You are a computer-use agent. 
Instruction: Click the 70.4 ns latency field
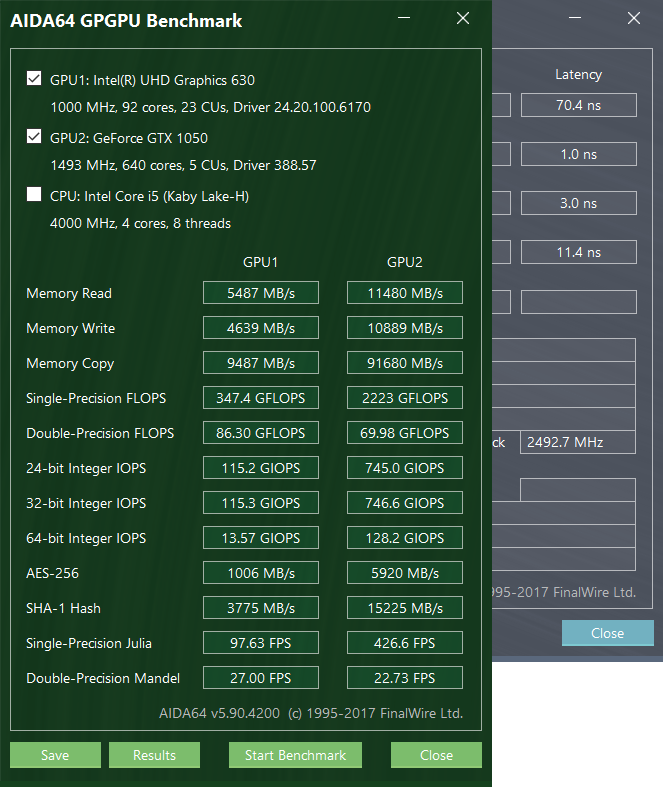point(579,105)
